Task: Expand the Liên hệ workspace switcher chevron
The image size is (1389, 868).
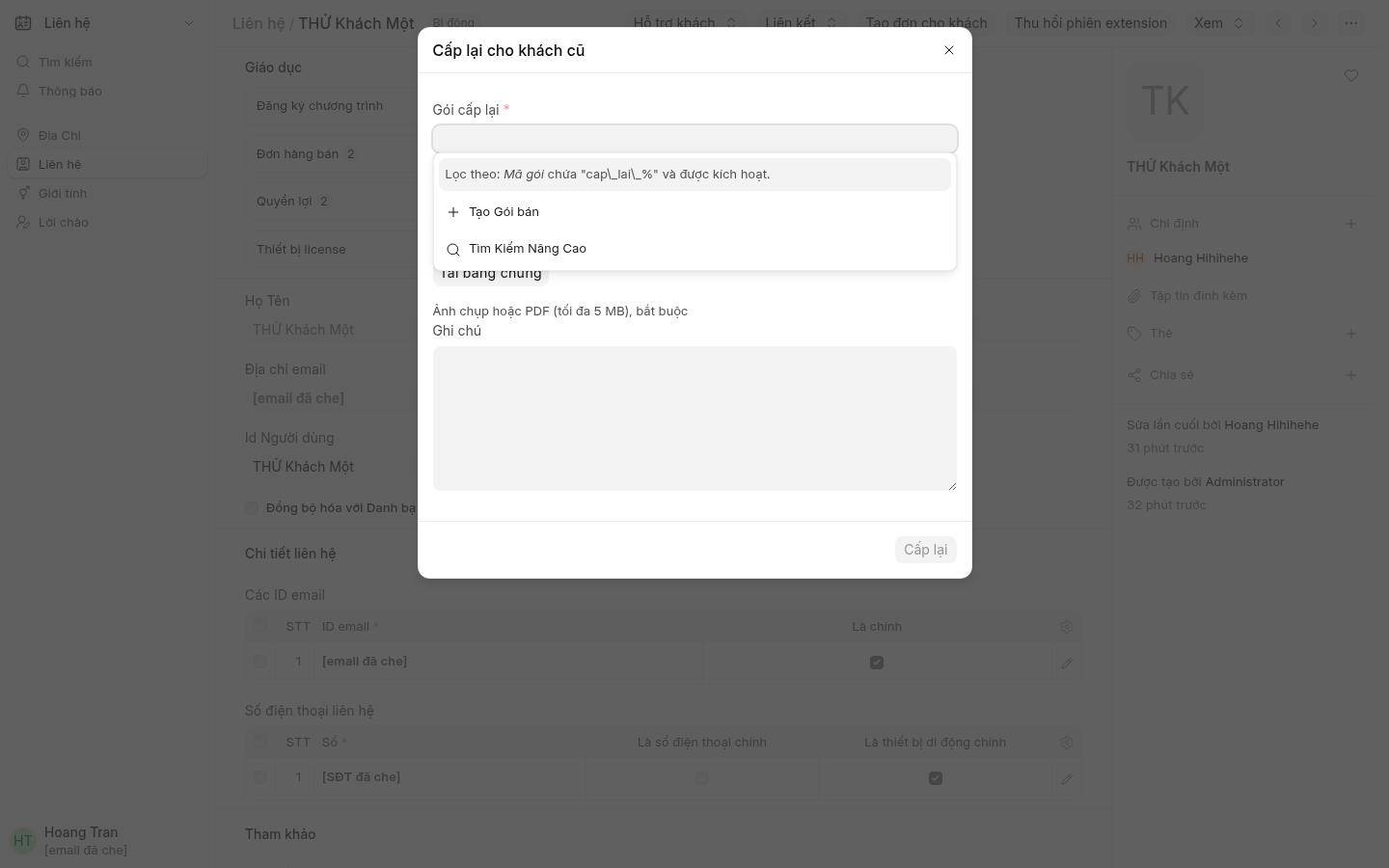Action: tap(189, 23)
